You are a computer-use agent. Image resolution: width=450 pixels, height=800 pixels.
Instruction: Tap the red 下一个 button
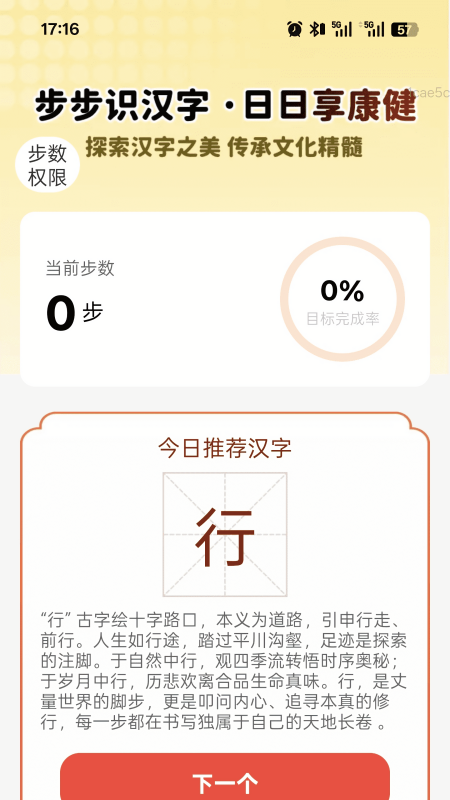tap(225, 777)
